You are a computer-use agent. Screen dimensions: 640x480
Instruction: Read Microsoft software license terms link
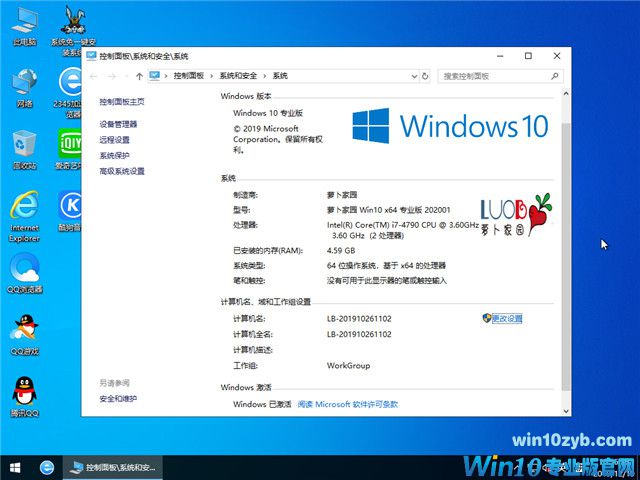click(x=348, y=404)
